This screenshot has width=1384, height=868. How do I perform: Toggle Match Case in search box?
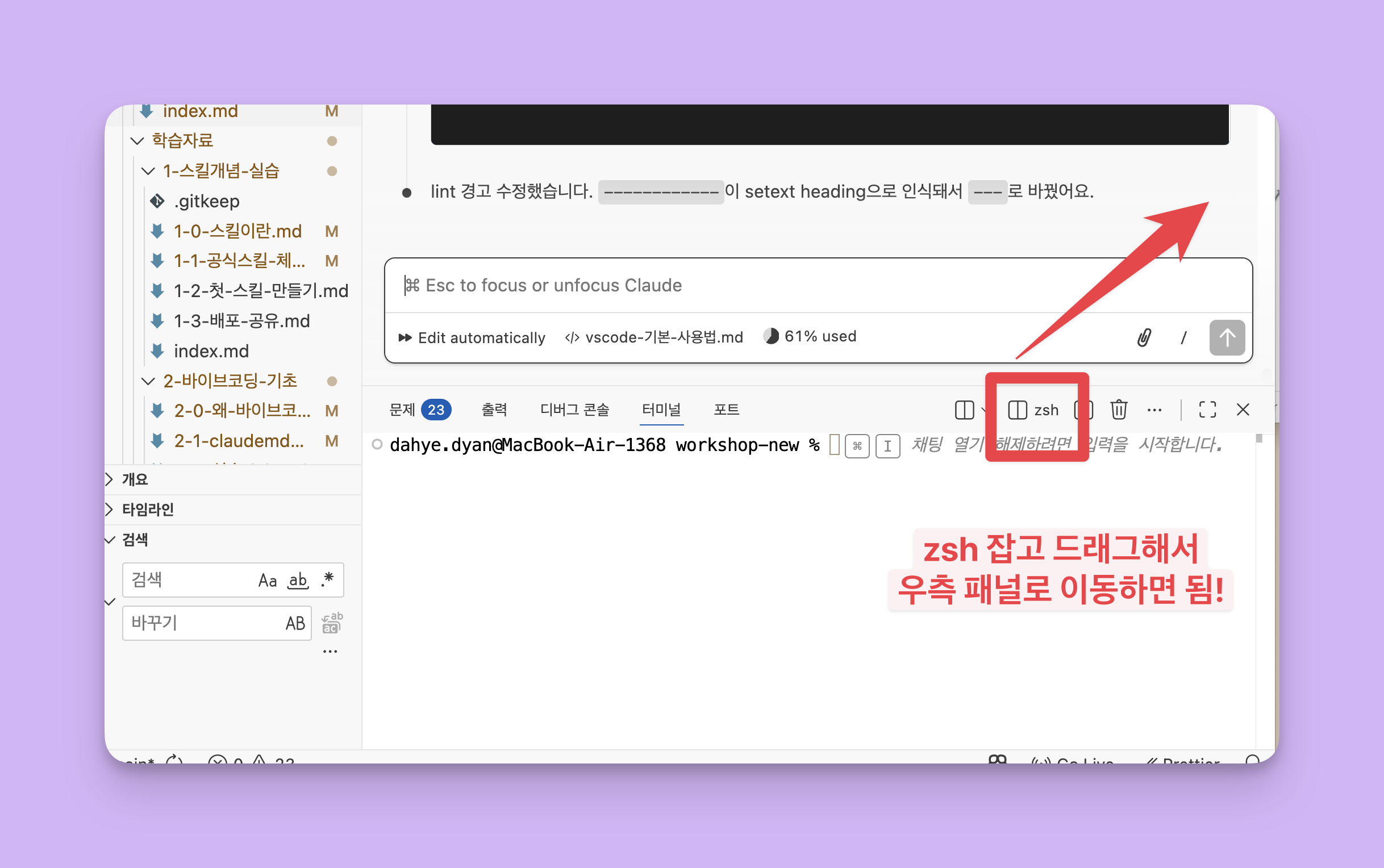tap(267, 581)
